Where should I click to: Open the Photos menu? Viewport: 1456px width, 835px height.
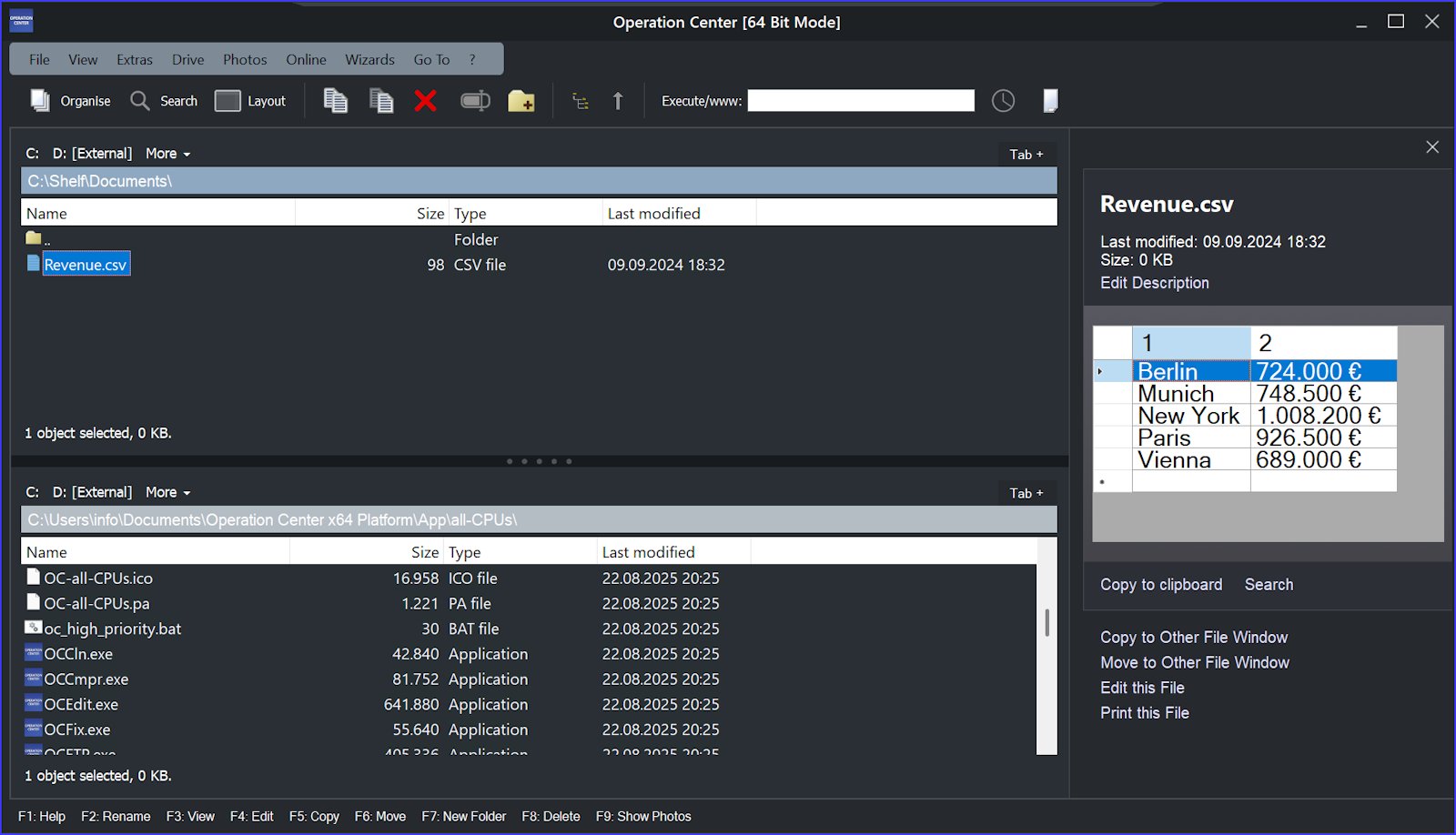coord(244,59)
